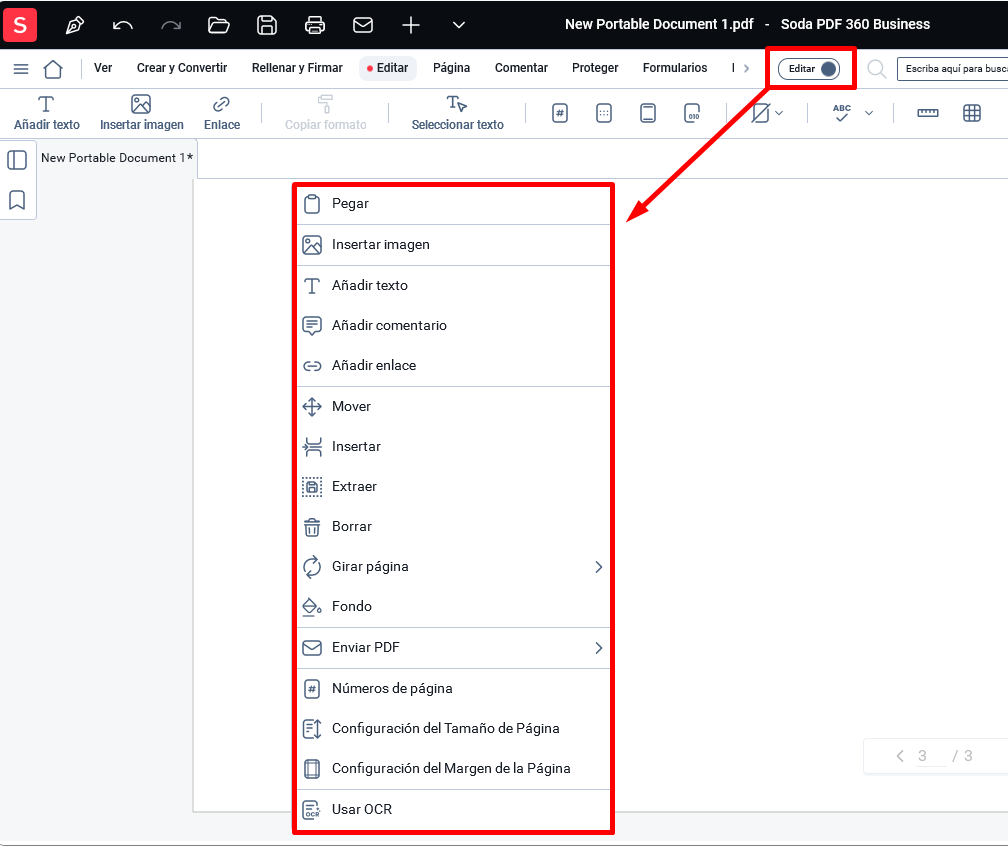Select the pen signing tool icon
Viewport: 1008px width, 846px height.
coord(75,25)
